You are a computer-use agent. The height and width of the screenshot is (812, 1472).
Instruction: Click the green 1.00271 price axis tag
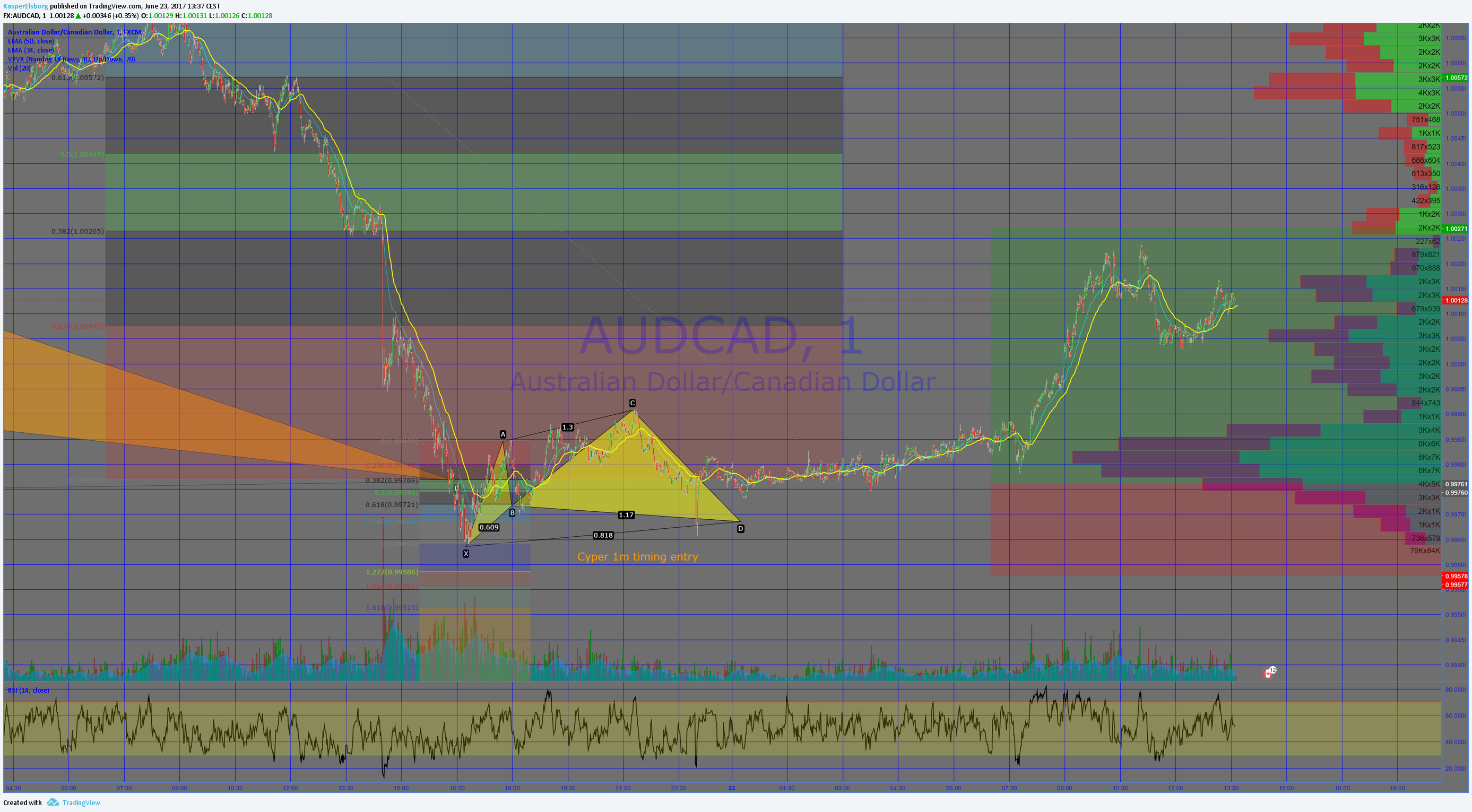tap(1456, 229)
